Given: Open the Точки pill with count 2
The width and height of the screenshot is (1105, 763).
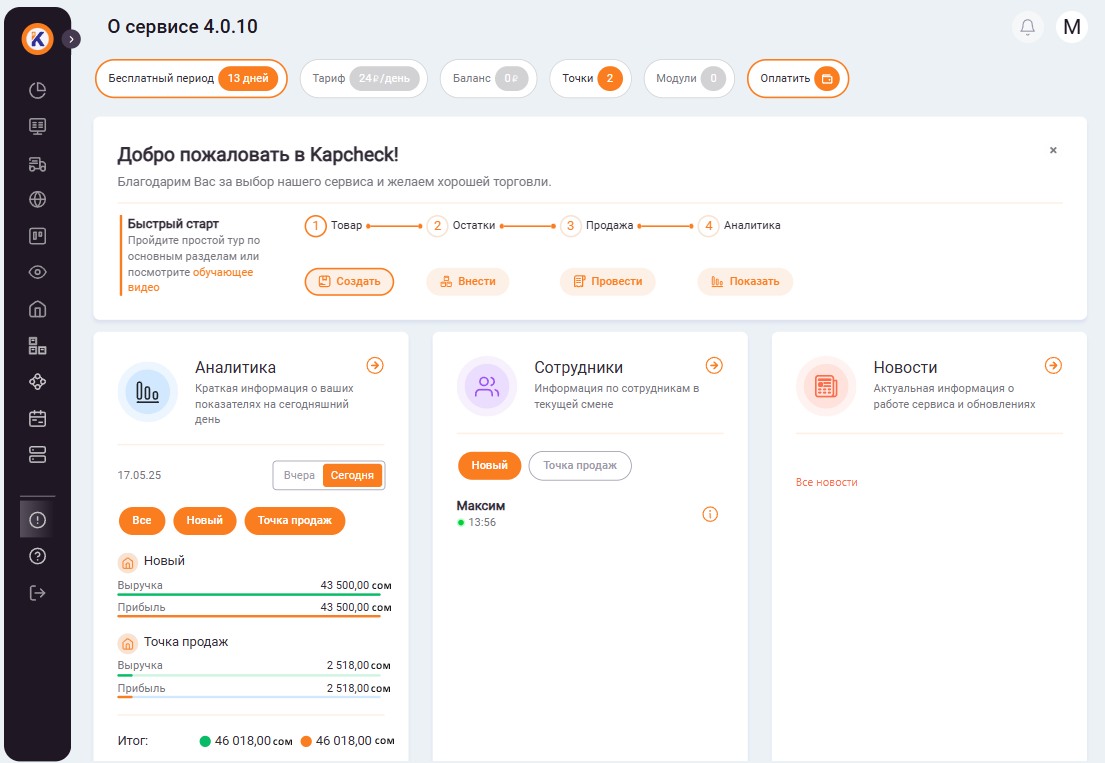Looking at the screenshot, I should pos(590,79).
